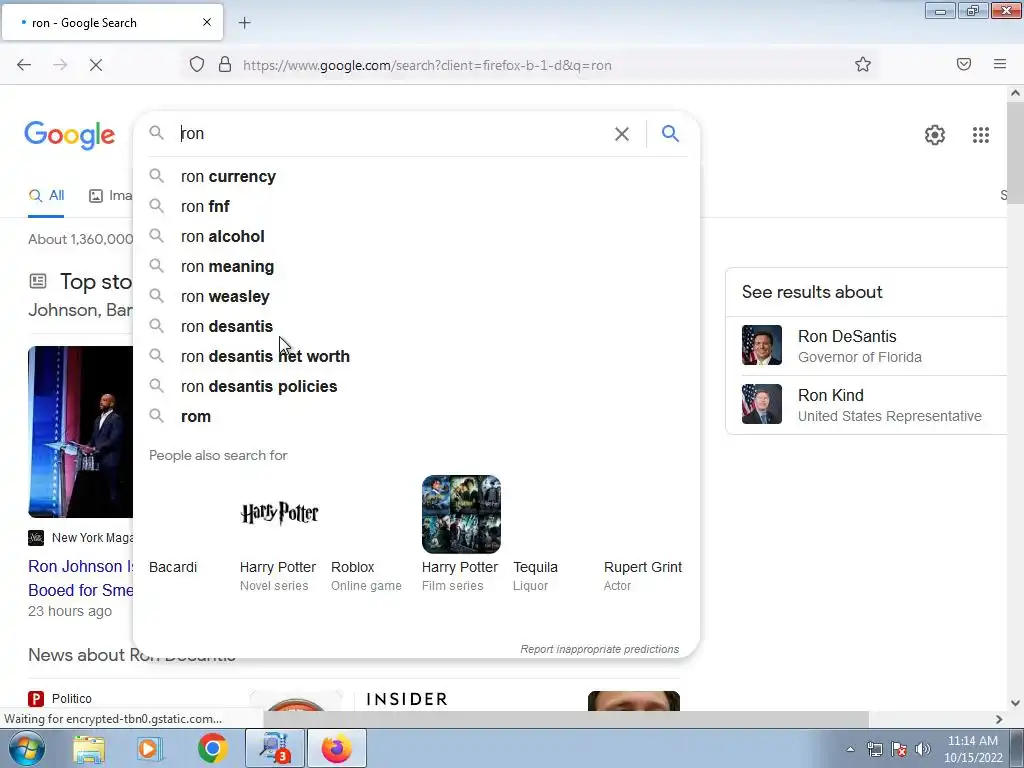Select the rom suggestion
The height and width of the screenshot is (768, 1024).
(417, 417)
